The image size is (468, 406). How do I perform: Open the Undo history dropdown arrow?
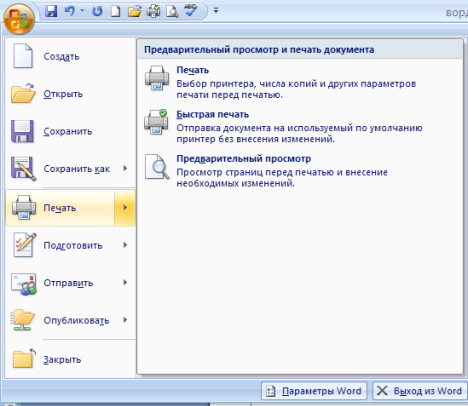[82, 11]
